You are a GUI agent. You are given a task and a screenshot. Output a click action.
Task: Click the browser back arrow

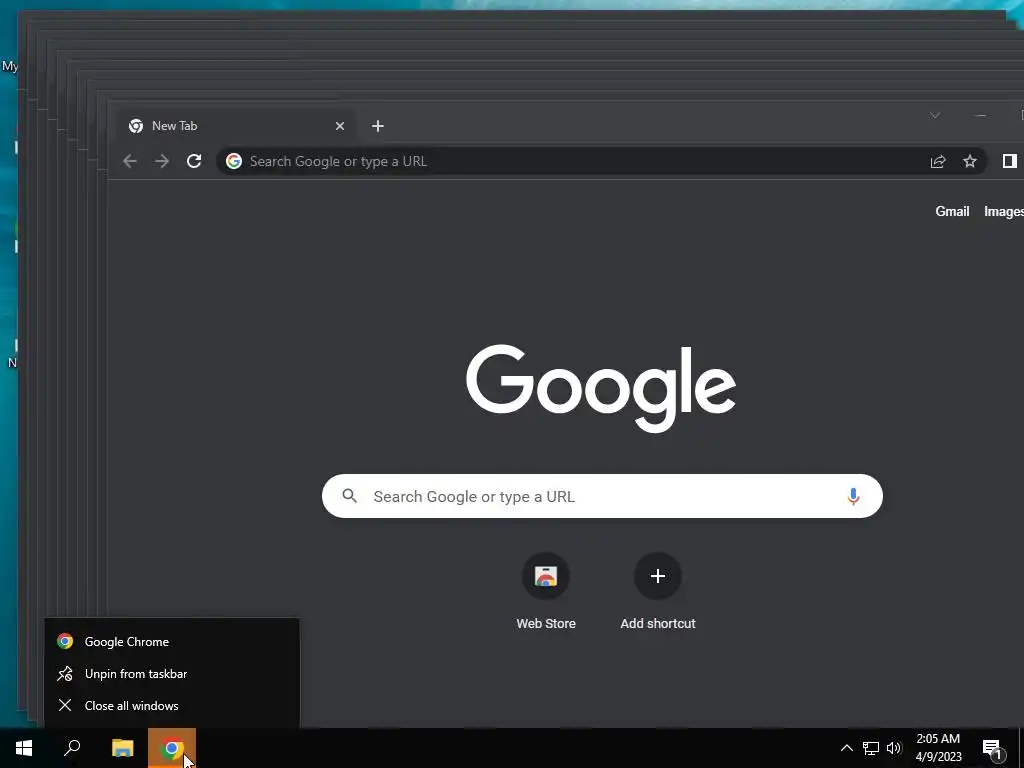coord(130,161)
